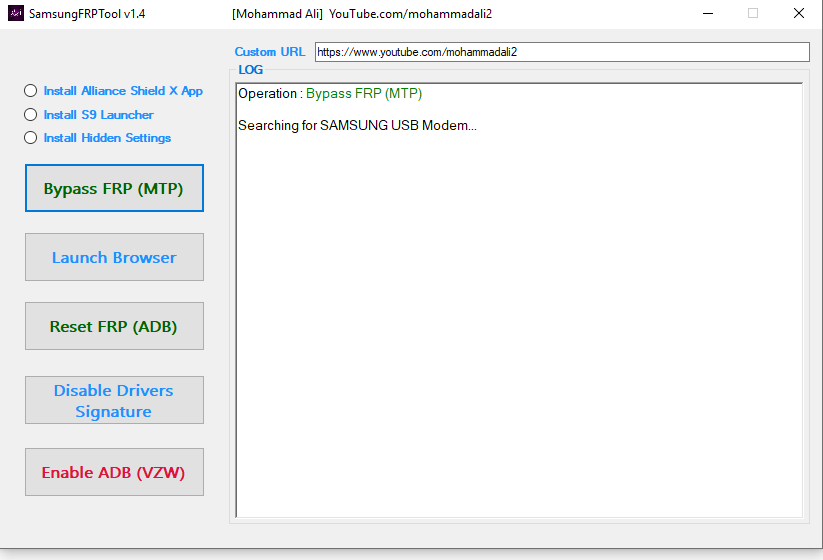The image size is (823, 560).
Task: Select Install S9 Launcher radio button
Action: coord(30,114)
